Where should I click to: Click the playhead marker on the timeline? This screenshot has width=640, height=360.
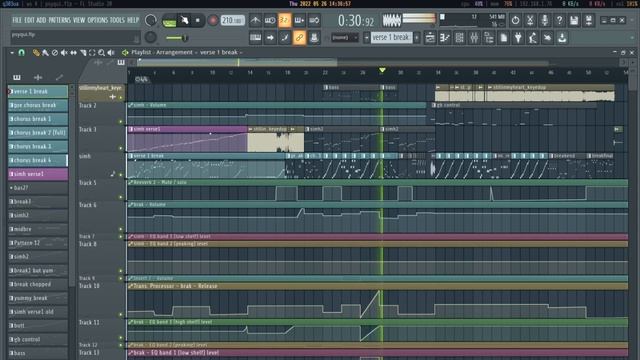[x=382, y=70]
